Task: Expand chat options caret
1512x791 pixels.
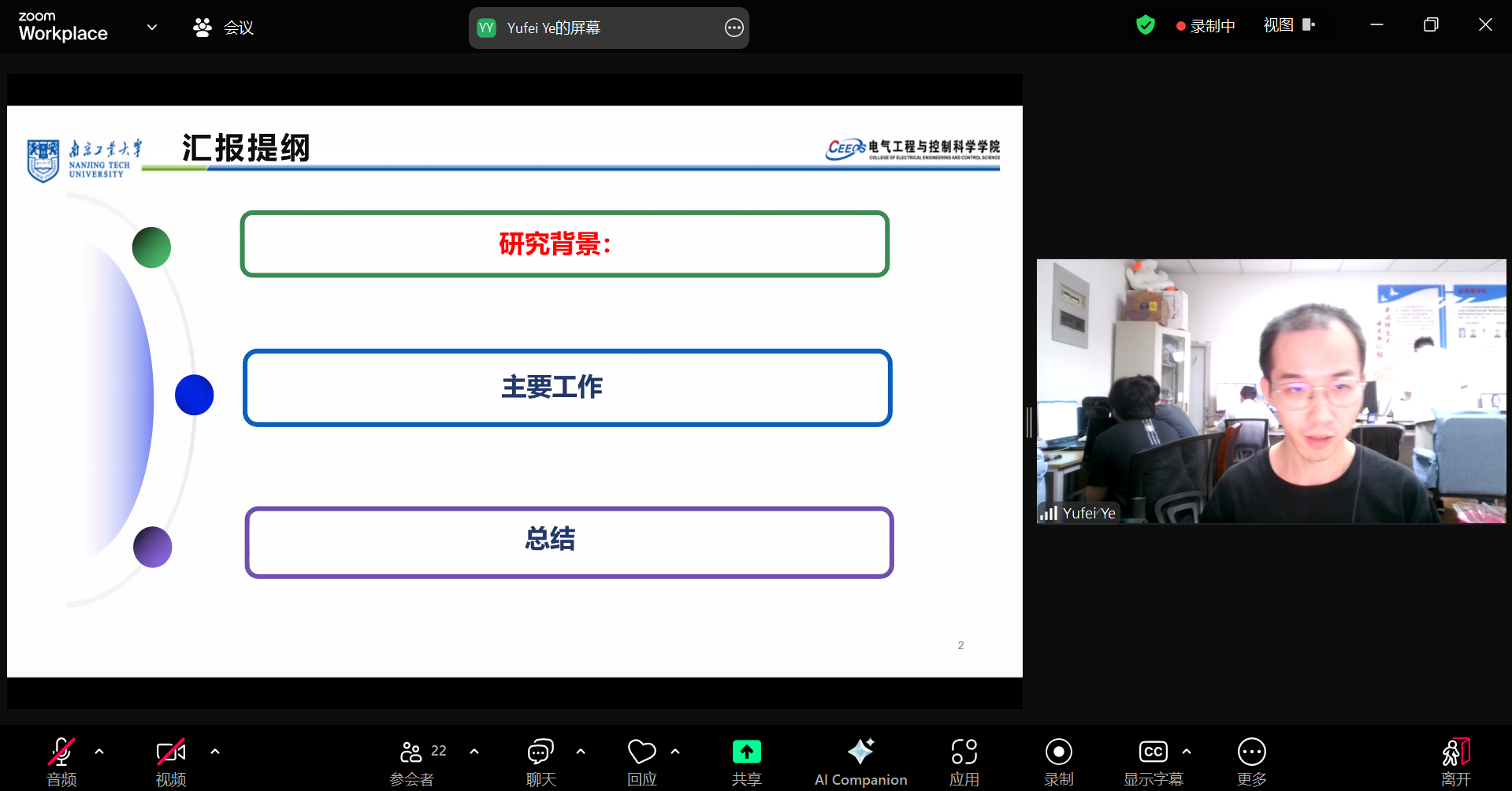Action: (581, 752)
